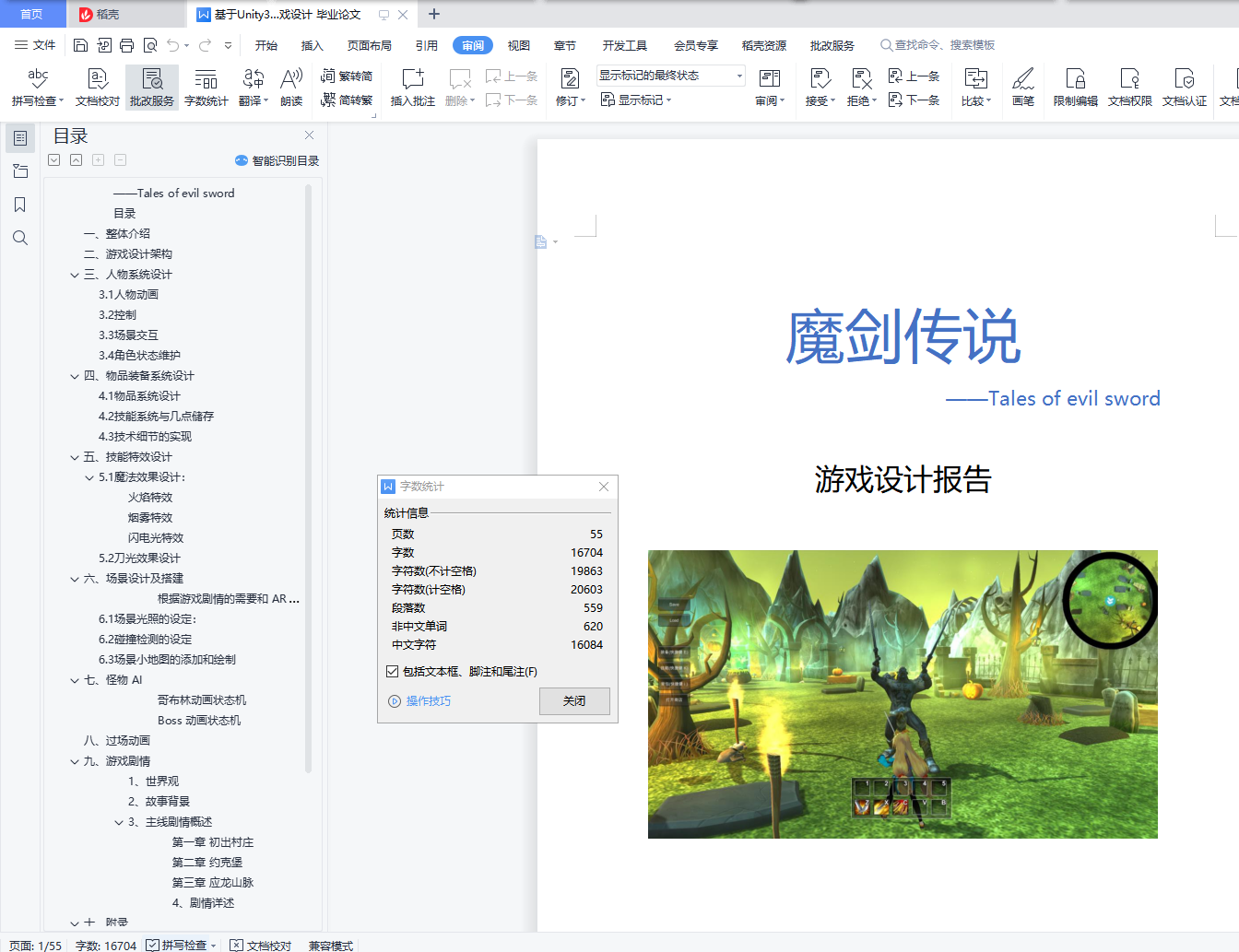This screenshot has height=952, width=1239.
Task: Click the 页面: 1/55 status bar entry
Action: (36, 946)
